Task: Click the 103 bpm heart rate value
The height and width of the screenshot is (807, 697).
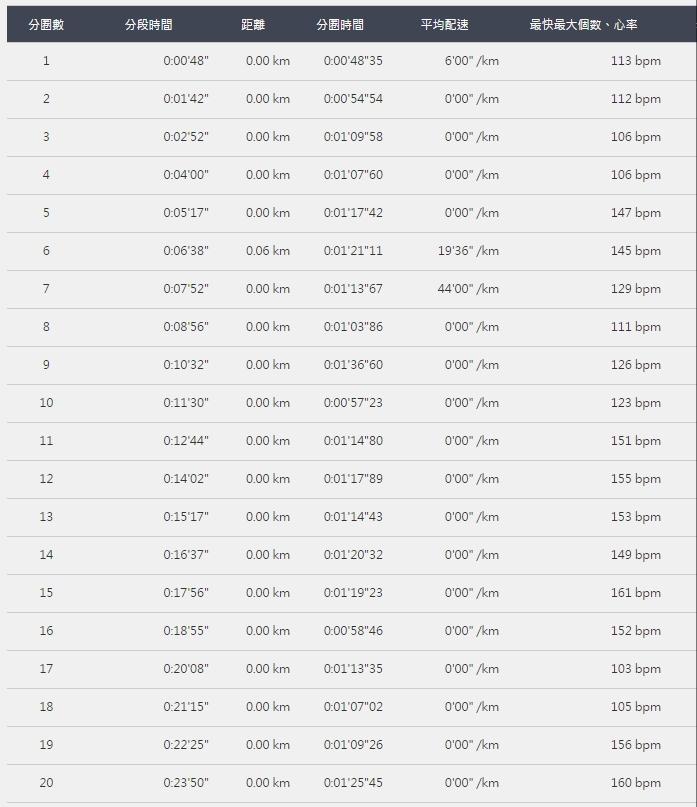Action: [635, 669]
